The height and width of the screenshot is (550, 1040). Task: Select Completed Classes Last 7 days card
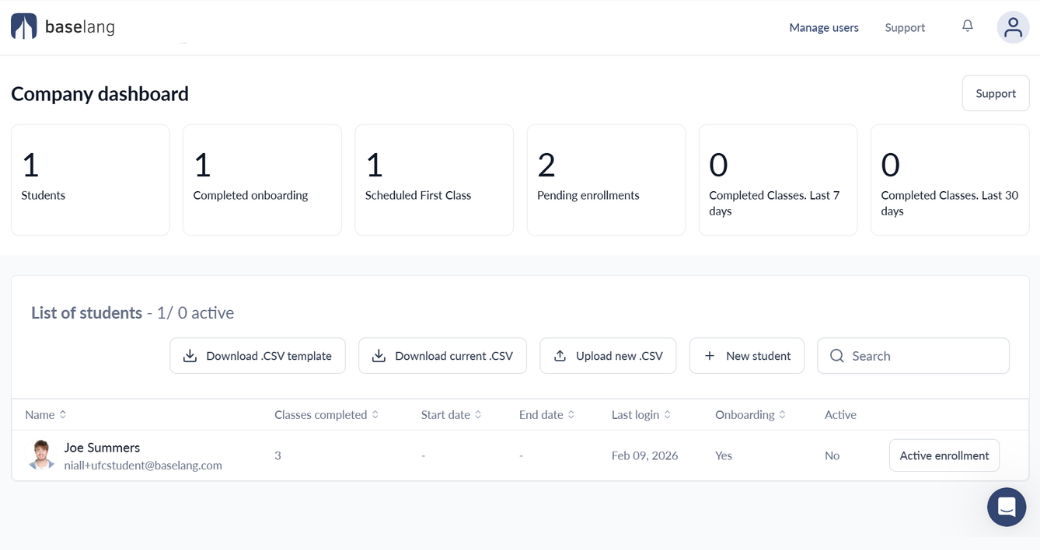coord(778,180)
